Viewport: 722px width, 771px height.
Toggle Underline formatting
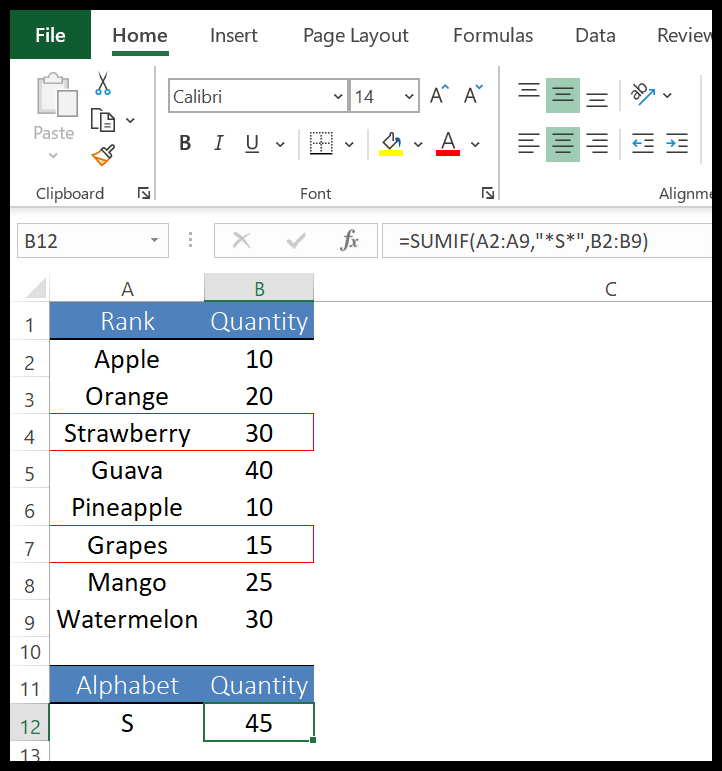pos(252,144)
